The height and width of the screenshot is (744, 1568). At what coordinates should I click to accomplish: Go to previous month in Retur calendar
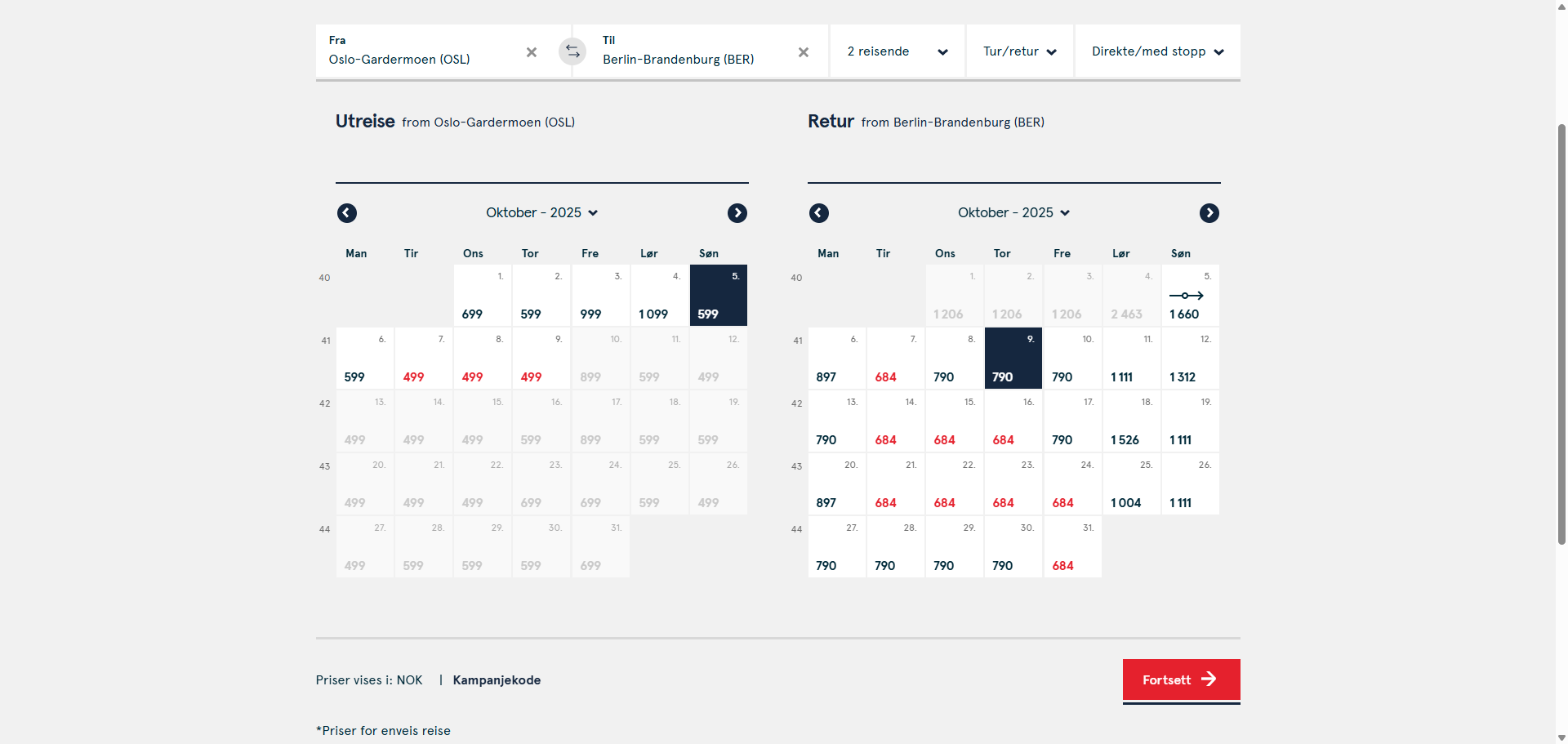(x=819, y=213)
